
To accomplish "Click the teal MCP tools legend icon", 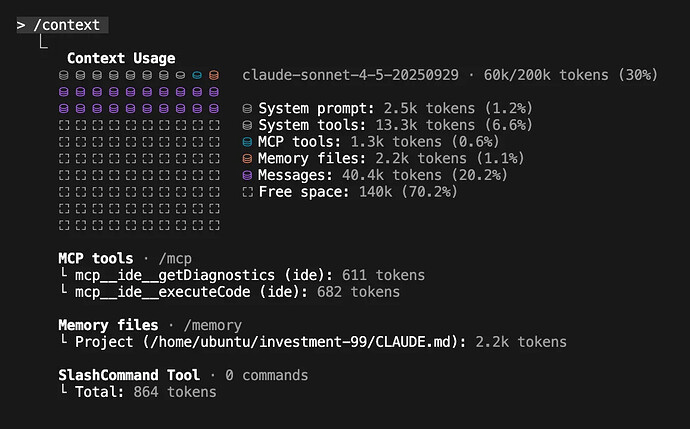I will coord(248,142).
